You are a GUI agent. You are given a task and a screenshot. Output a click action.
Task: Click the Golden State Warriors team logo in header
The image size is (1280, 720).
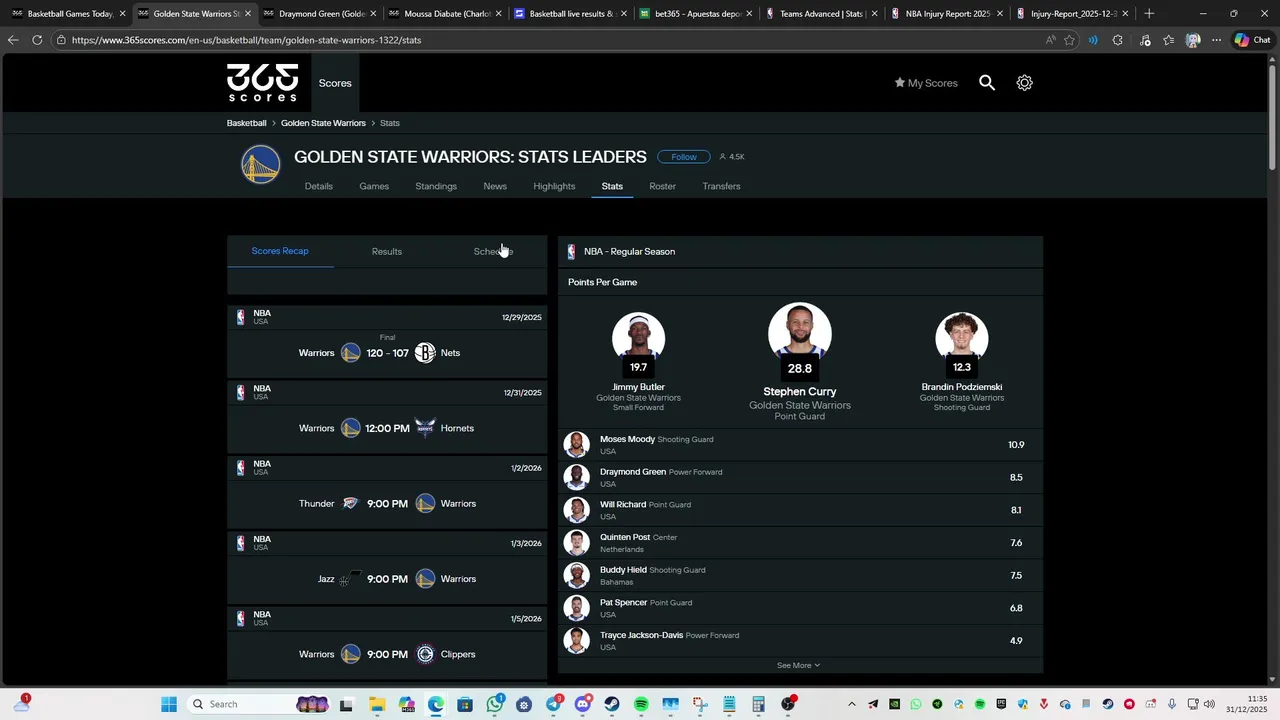pos(260,165)
